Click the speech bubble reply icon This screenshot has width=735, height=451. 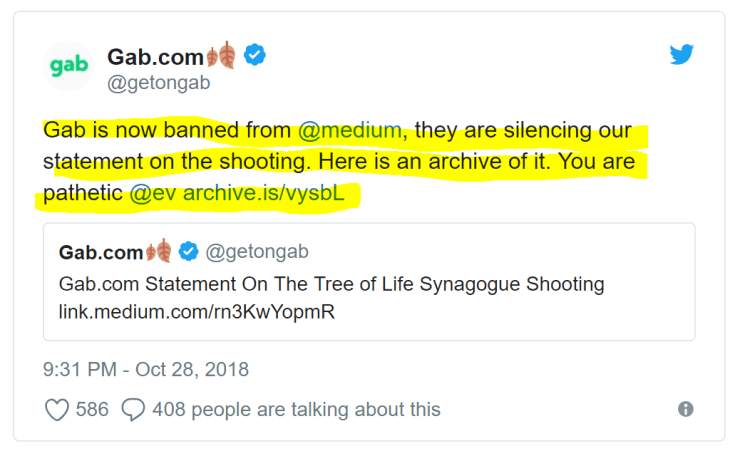pos(132,409)
